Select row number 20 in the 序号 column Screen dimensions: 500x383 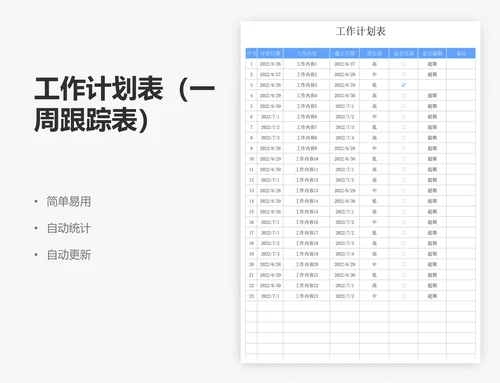point(251,264)
